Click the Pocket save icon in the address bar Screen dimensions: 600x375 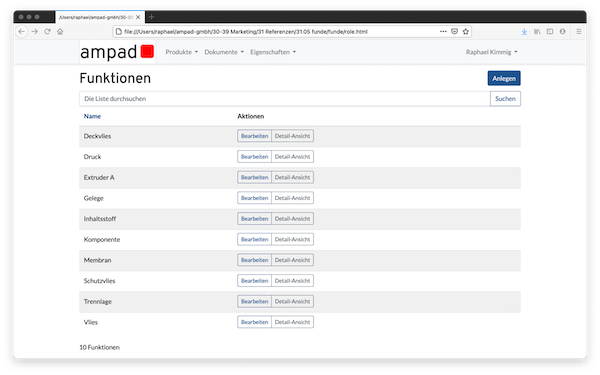455,31
